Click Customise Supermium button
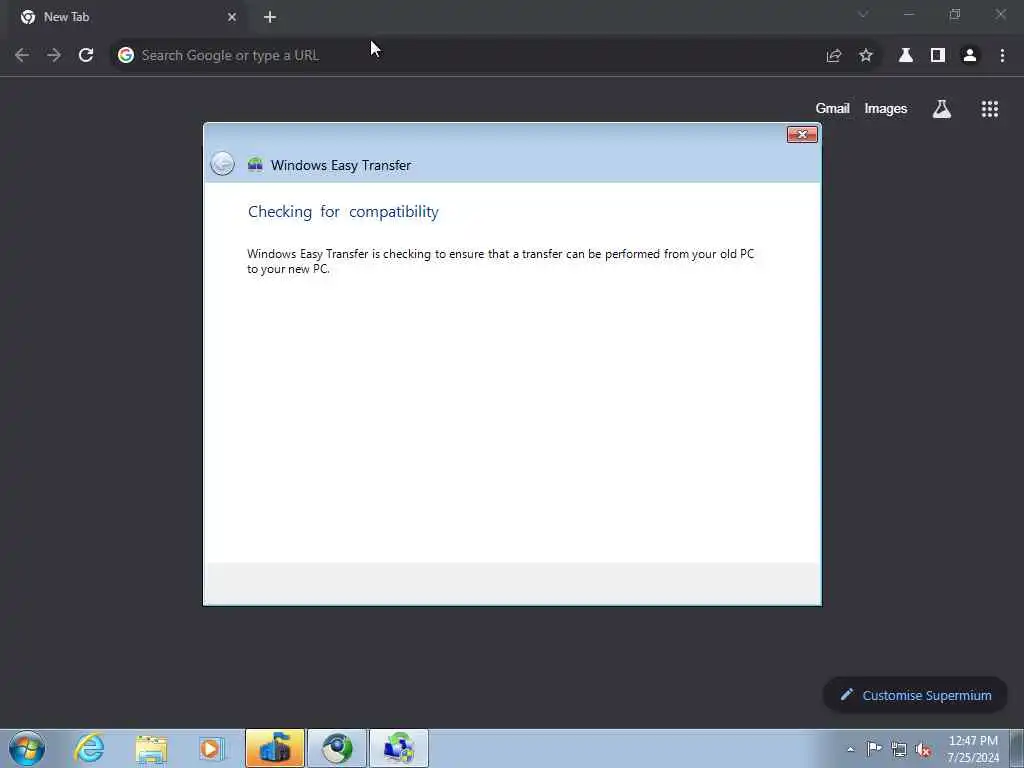Viewport: 1024px width, 768px height. [x=916, y=695]
